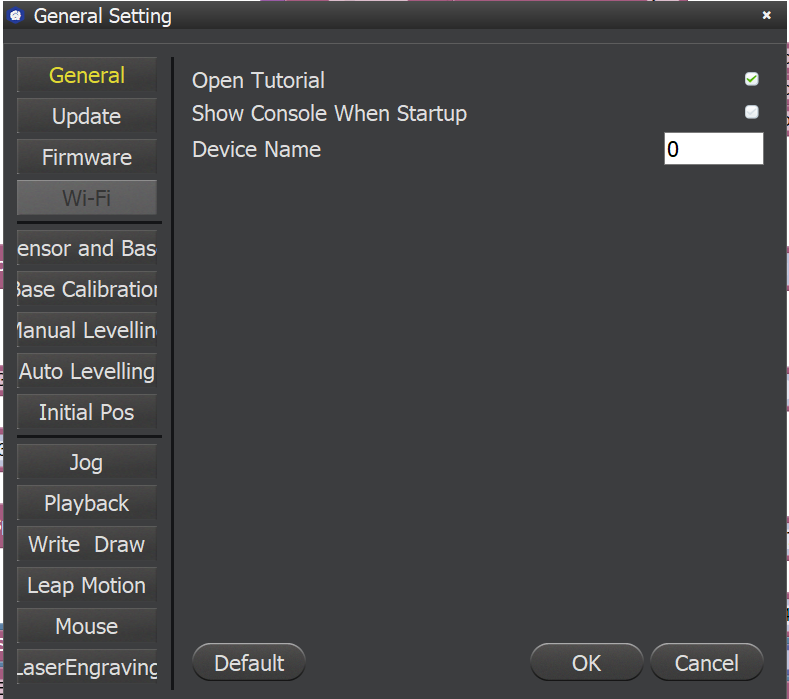Switch to the Firmware tab
The width and height of the screenshot is (789, 699).
[x=87, y=158]
